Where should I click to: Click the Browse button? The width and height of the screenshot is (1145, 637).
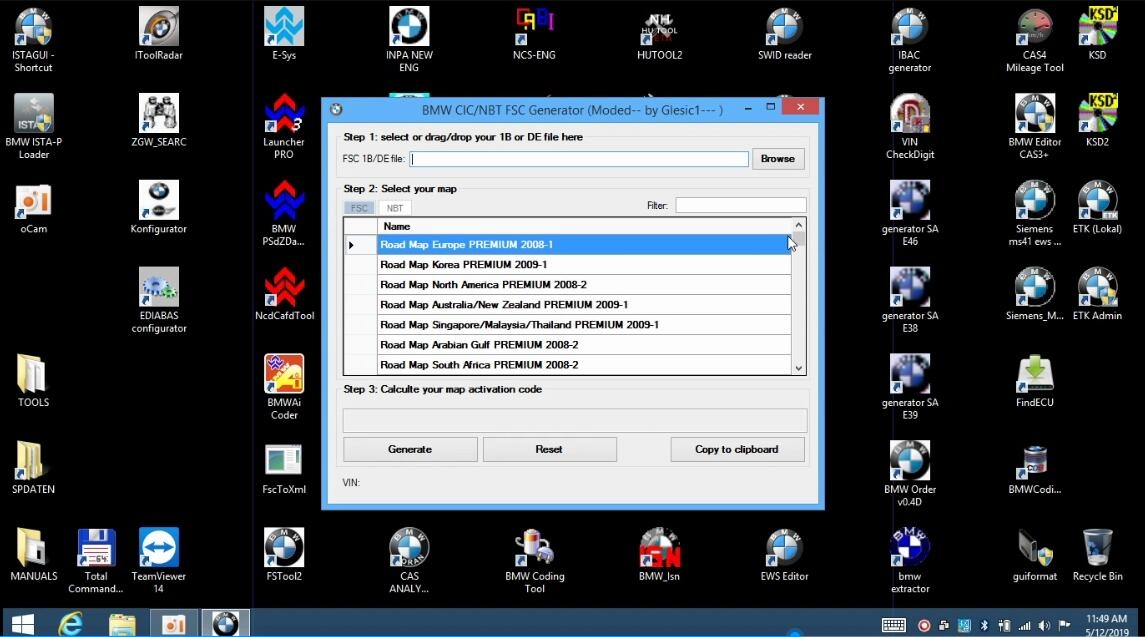[x=777, y=159]
